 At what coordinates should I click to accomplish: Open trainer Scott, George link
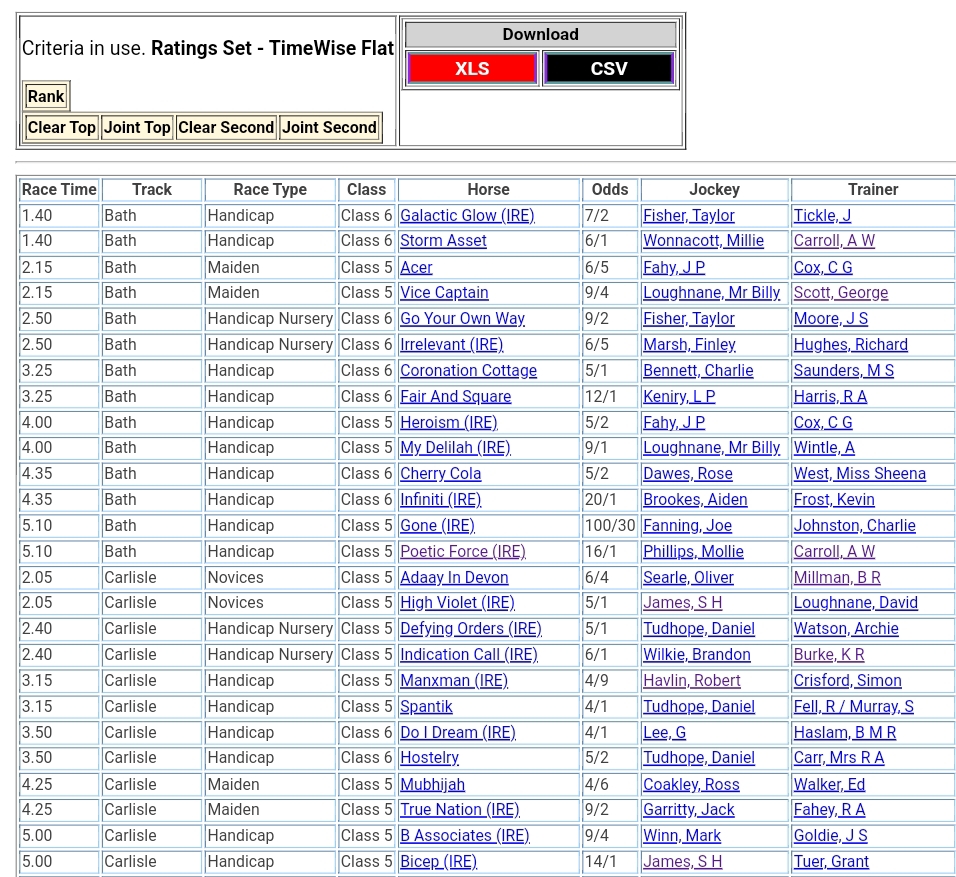pyautogui.click(x=840, y=293)
